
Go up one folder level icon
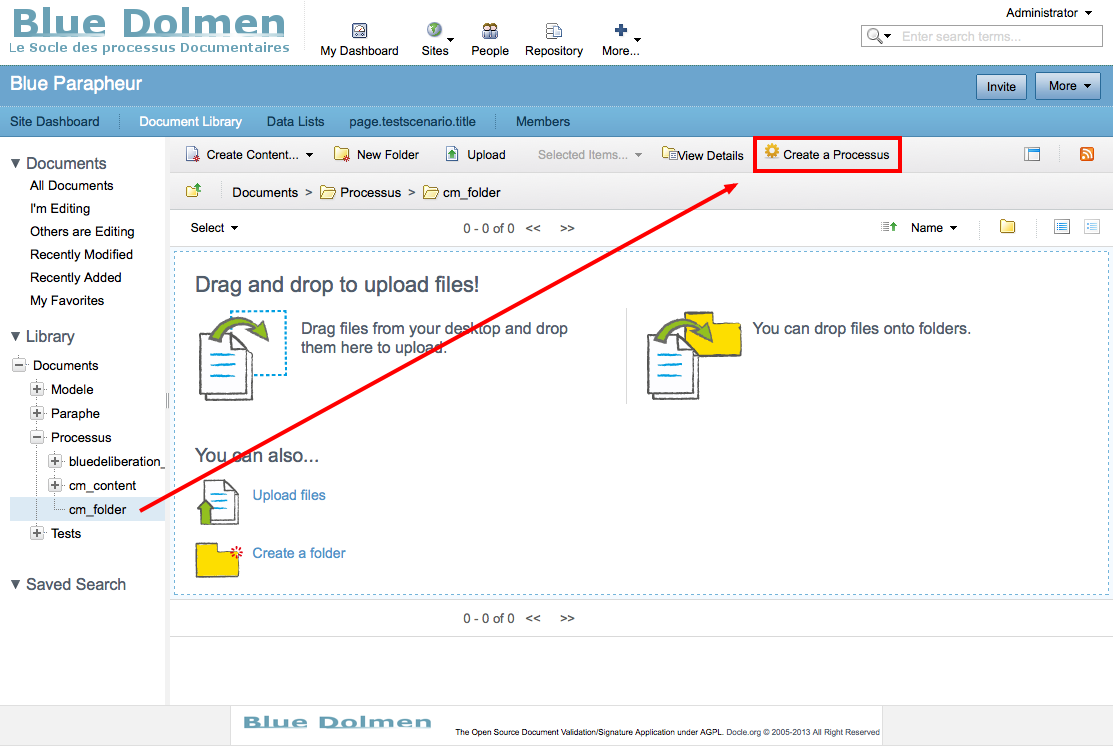click(194, 190)
